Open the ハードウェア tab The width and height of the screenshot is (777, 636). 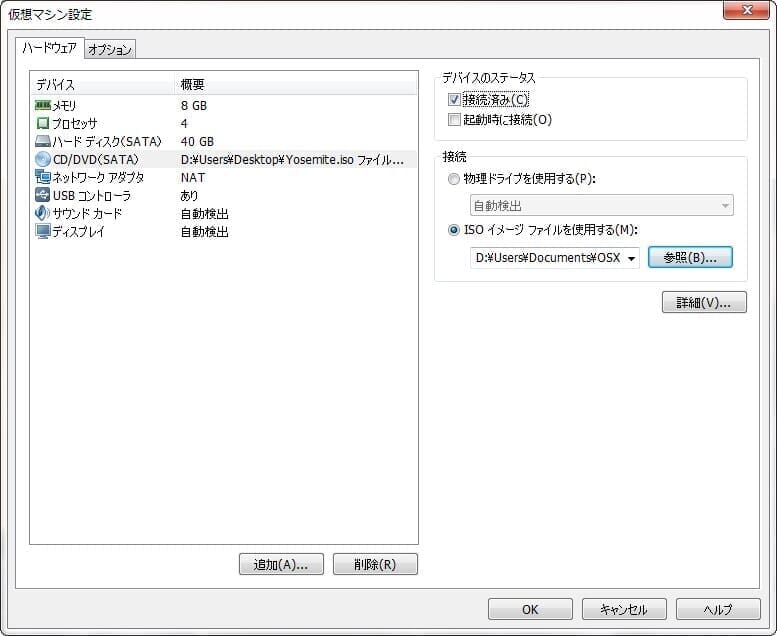tap(49, 48)
